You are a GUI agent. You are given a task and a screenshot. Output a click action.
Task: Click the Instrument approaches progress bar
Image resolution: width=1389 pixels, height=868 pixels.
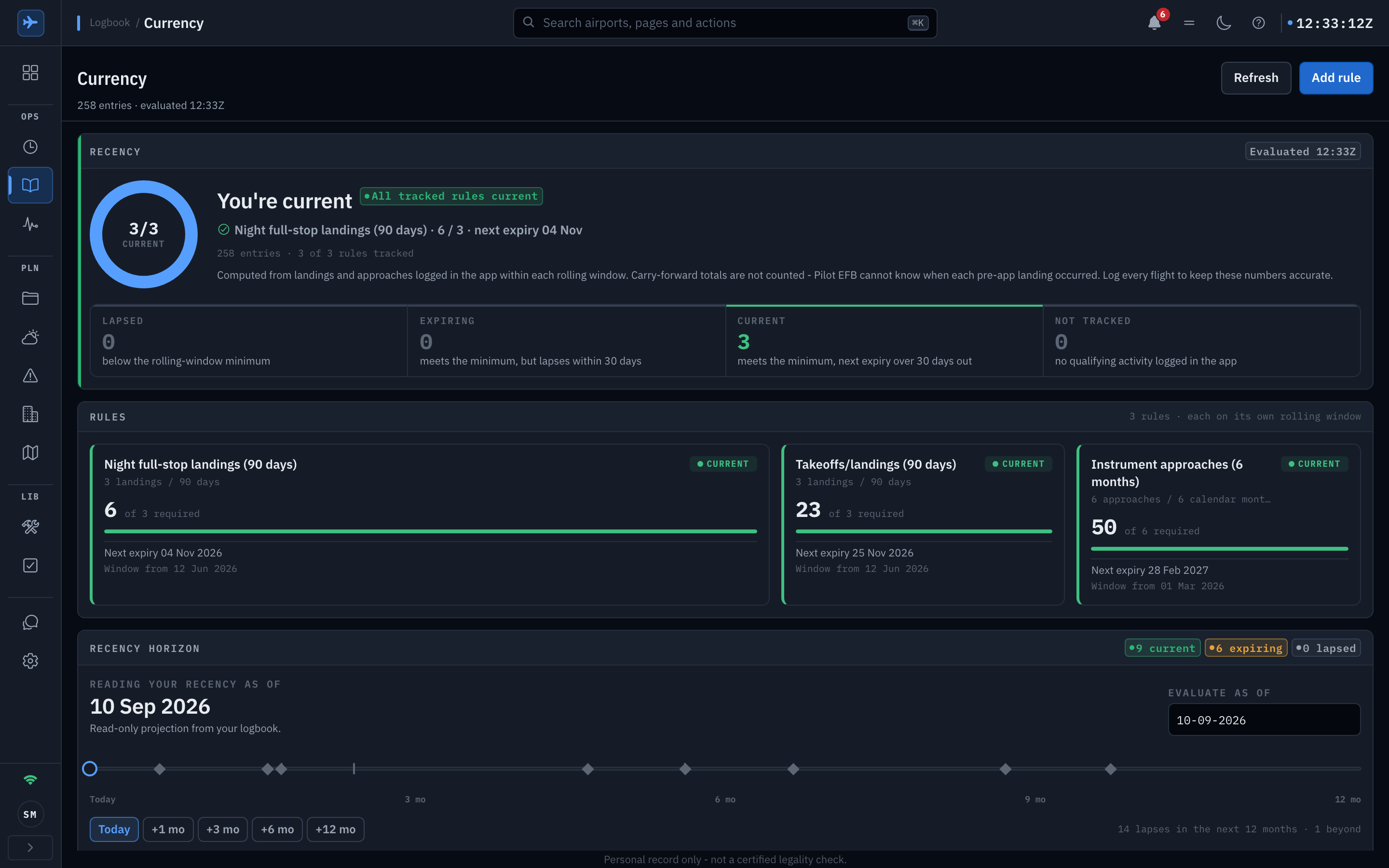[x=1219, y=548]
